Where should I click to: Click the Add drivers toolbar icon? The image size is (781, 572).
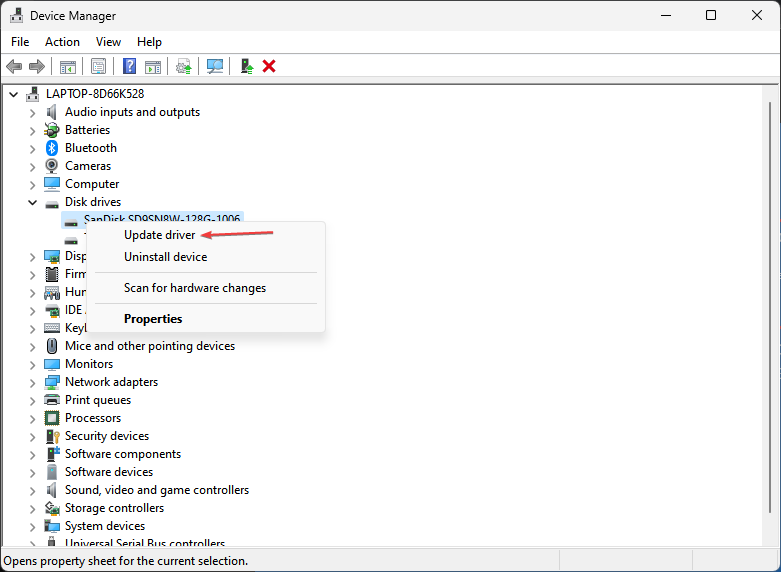click(x=246, y=66)
